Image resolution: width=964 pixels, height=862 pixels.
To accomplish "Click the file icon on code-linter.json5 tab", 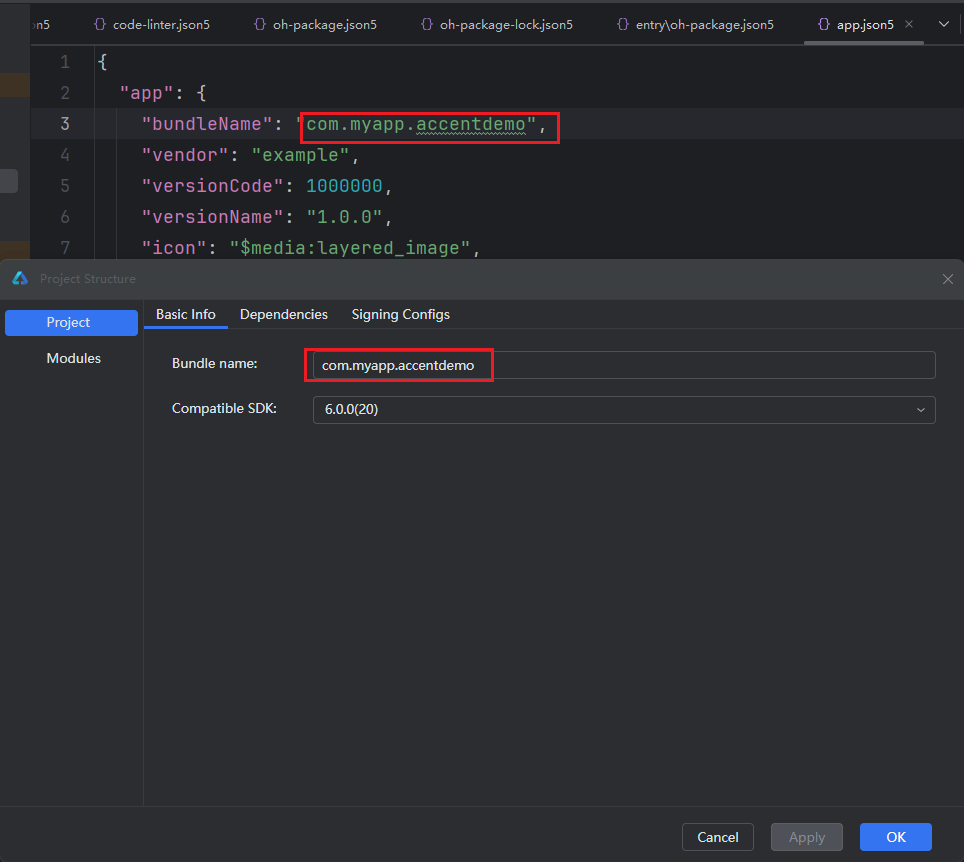I will tap(100, 24).
